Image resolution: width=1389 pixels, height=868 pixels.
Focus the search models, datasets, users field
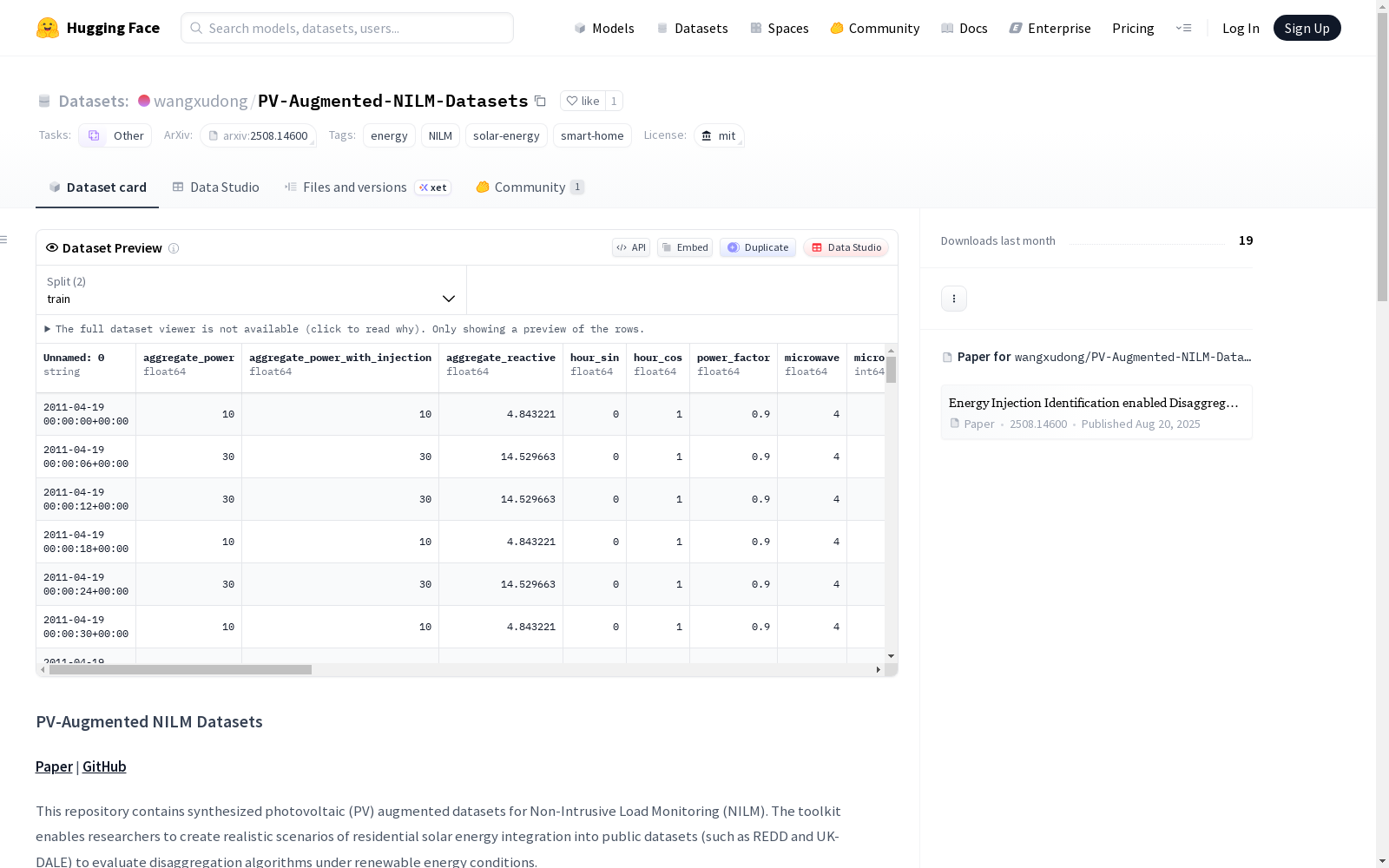click(347, 28)
